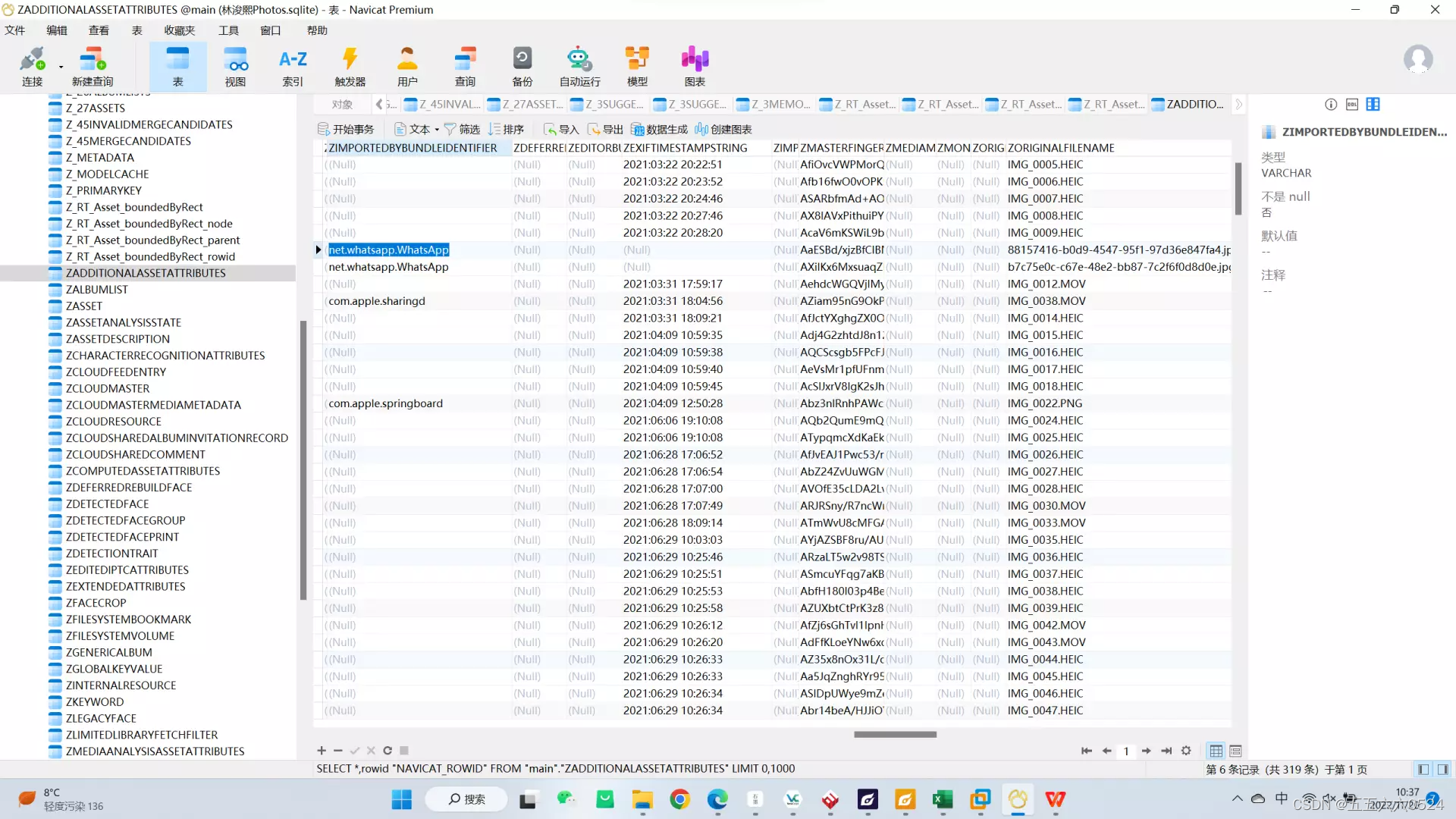Click the horizontal scrollbar below the grid
This screenshot has height=819, width=1456.
click(x=895, y=734)
